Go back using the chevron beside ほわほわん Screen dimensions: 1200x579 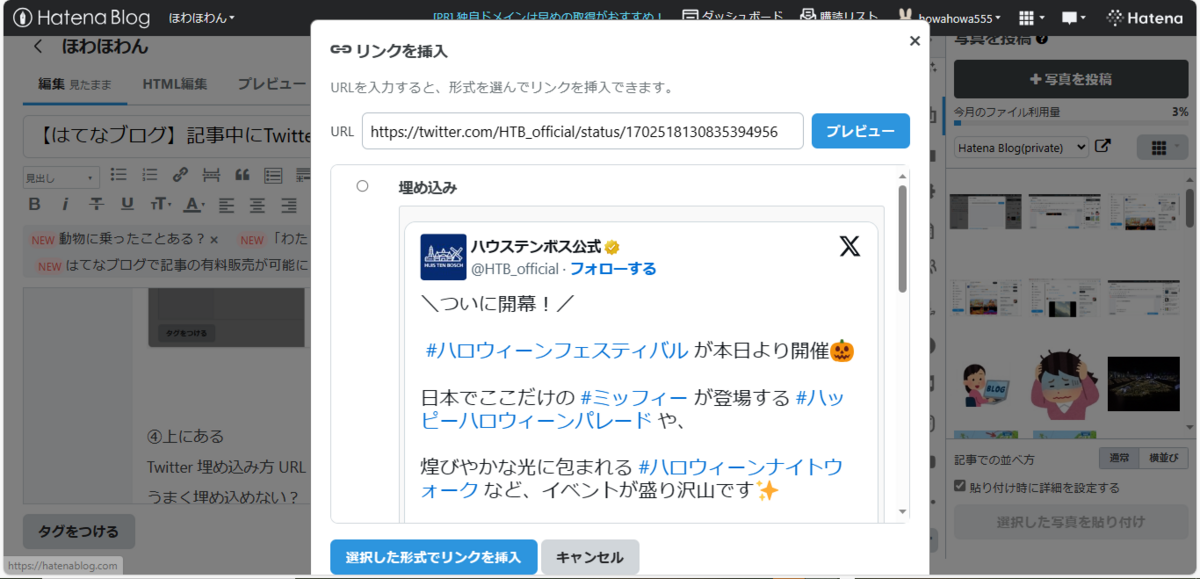coord(38,46)
